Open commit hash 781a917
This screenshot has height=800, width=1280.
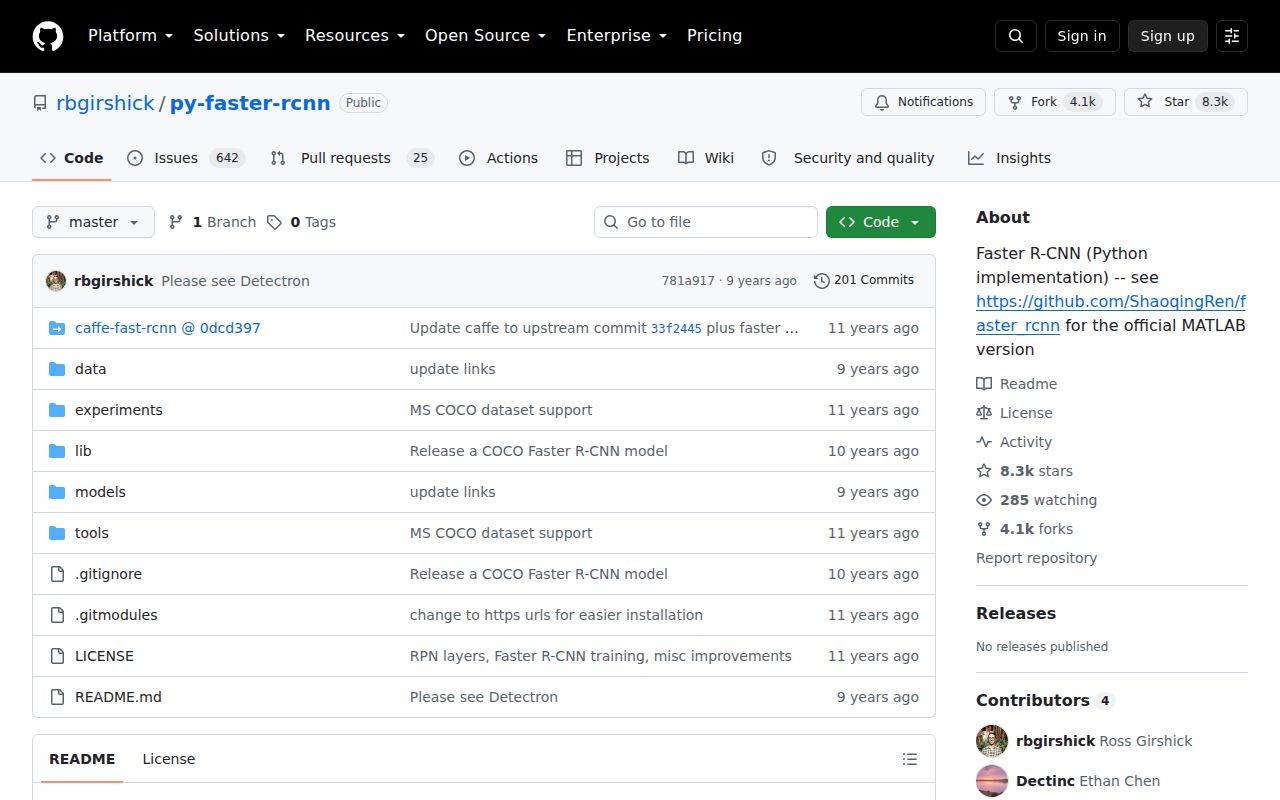click(688, 281)
